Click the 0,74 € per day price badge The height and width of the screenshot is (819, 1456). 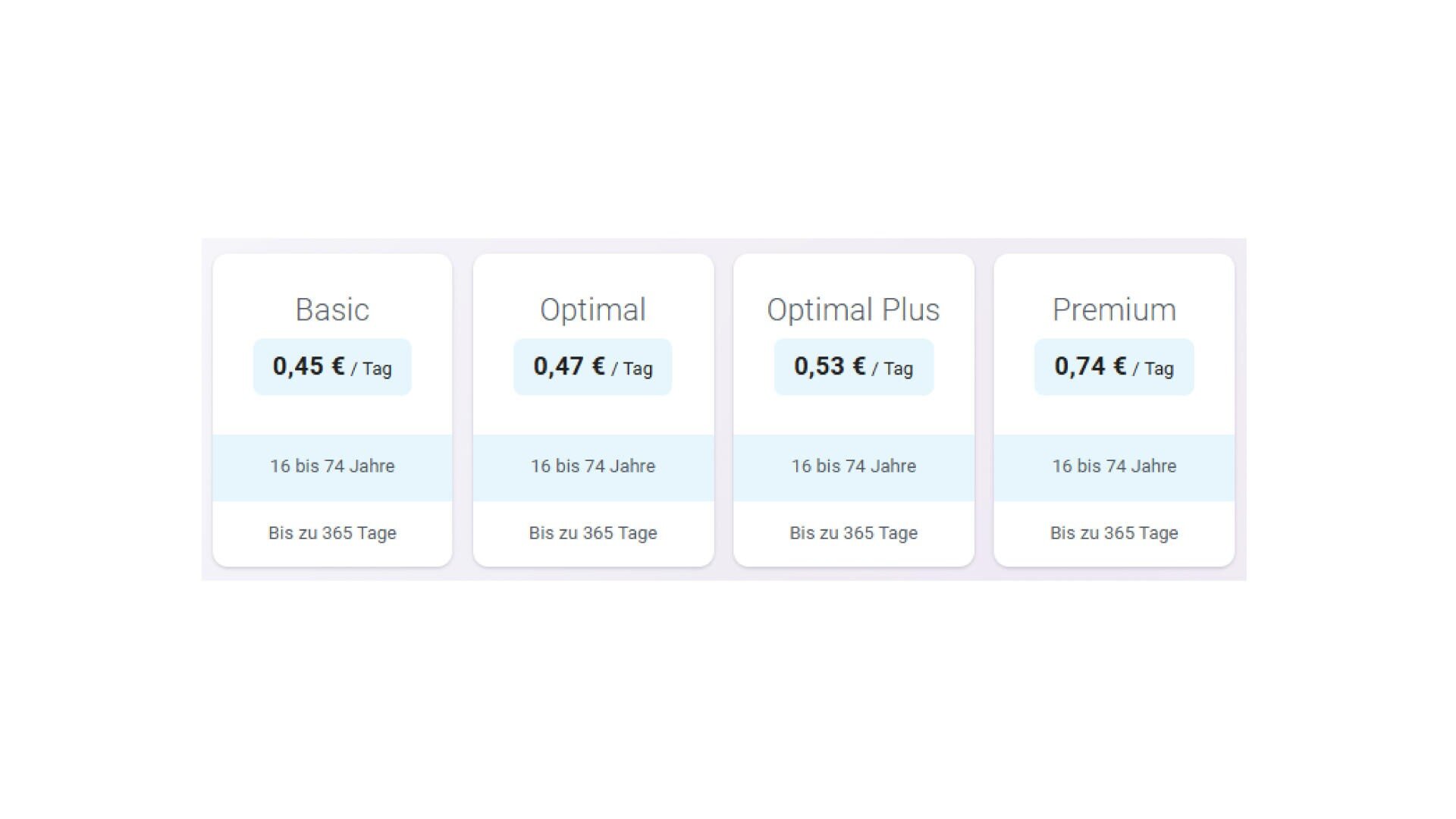pyautogui.click(x=1113, y=366)
